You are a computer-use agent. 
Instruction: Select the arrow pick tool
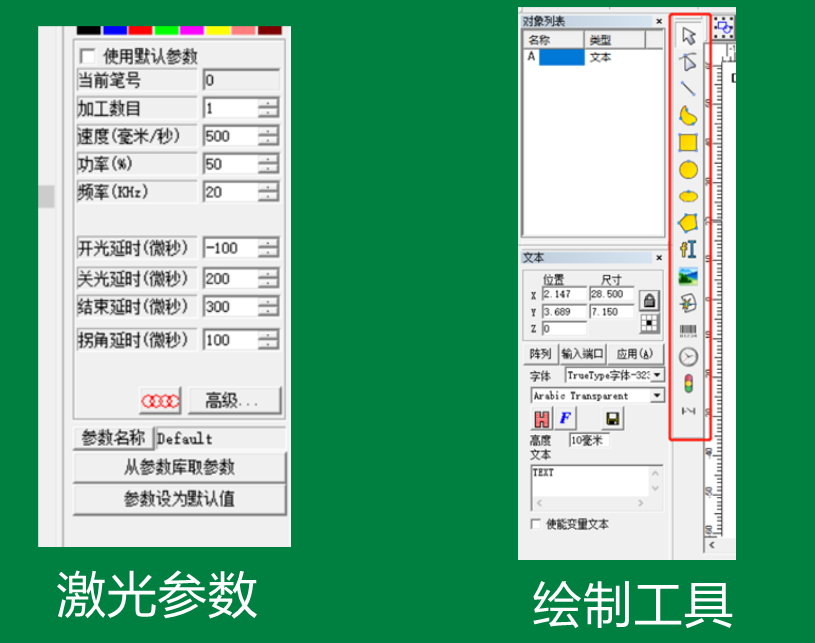pos(689,36)
